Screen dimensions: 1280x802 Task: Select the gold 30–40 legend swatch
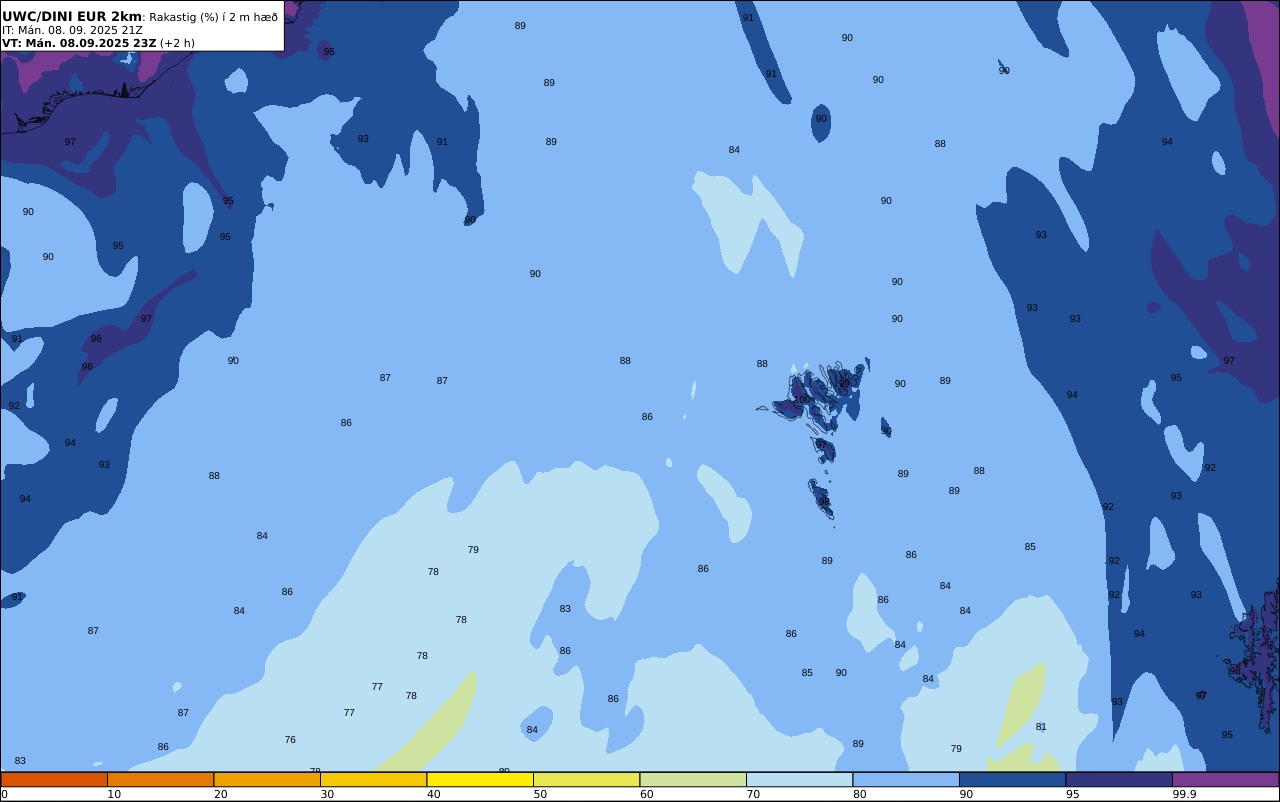373,779
